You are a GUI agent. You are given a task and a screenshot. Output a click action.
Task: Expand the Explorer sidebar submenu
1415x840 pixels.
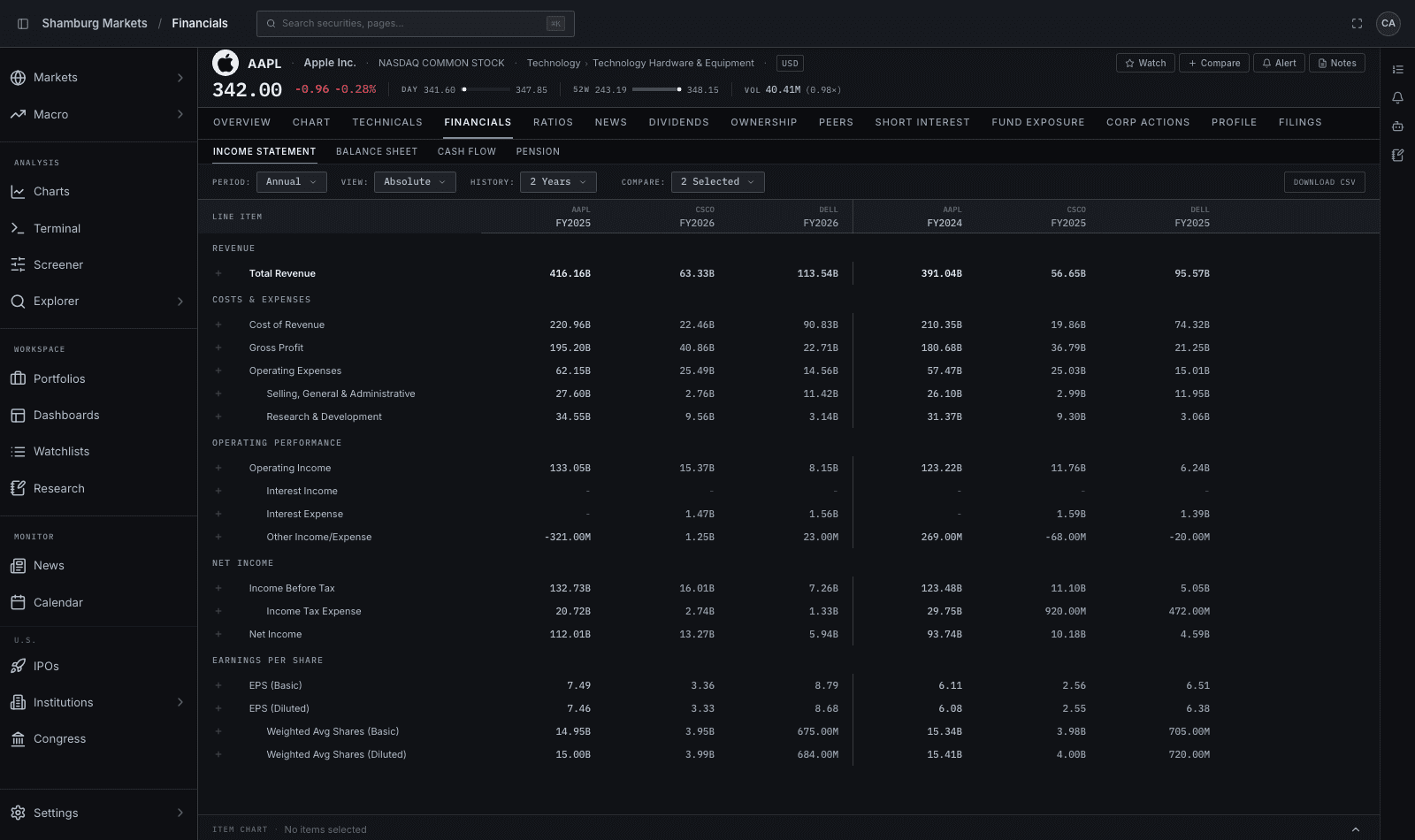tap(180, 302)
